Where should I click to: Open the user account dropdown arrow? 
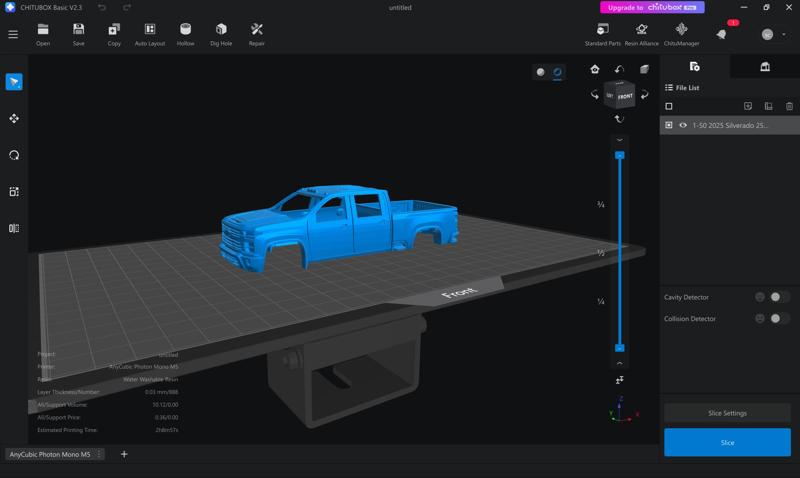[784, 34]
